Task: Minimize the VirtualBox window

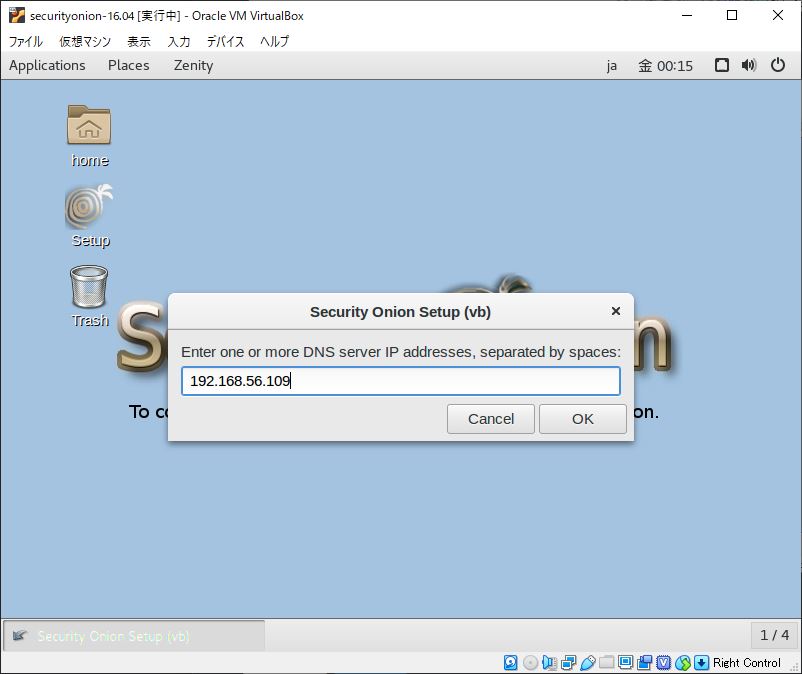Action: pos(687,15)
